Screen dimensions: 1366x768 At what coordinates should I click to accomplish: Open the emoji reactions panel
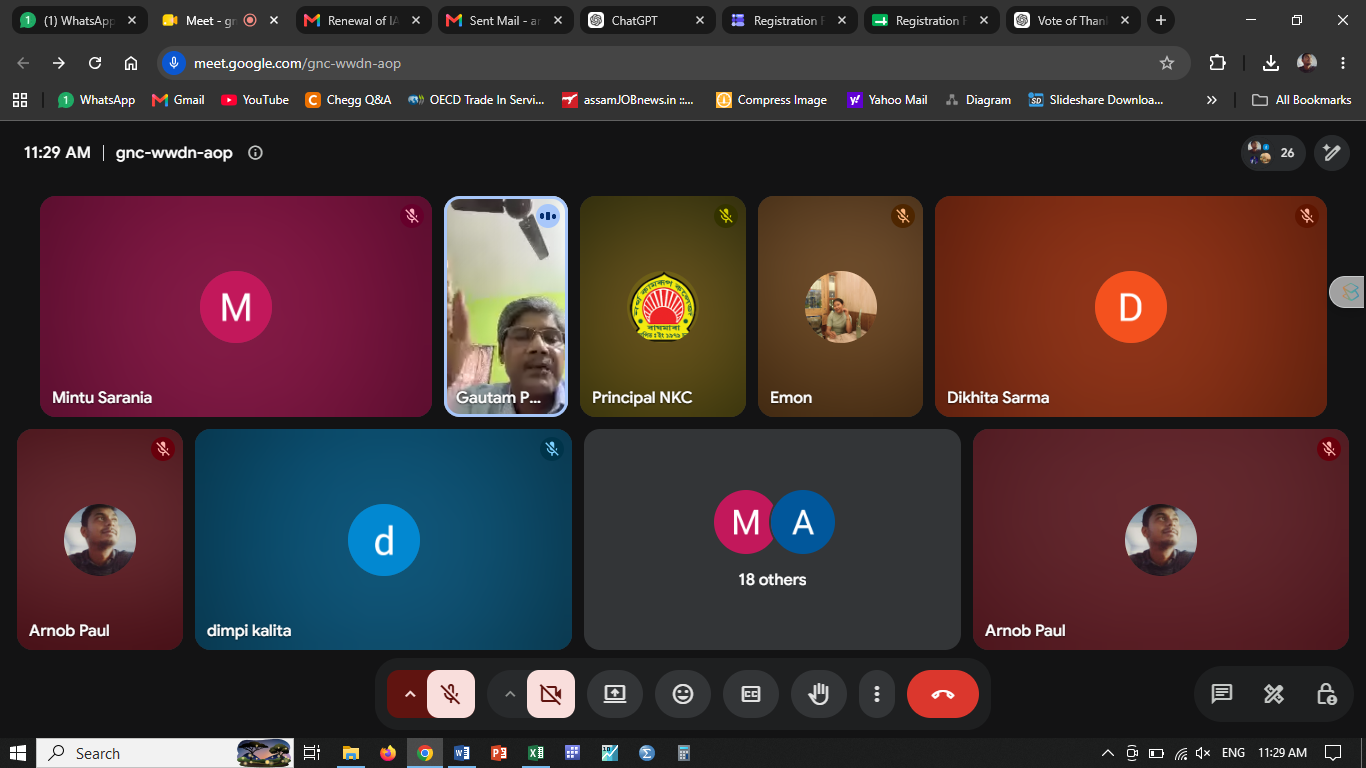(683, 694)
